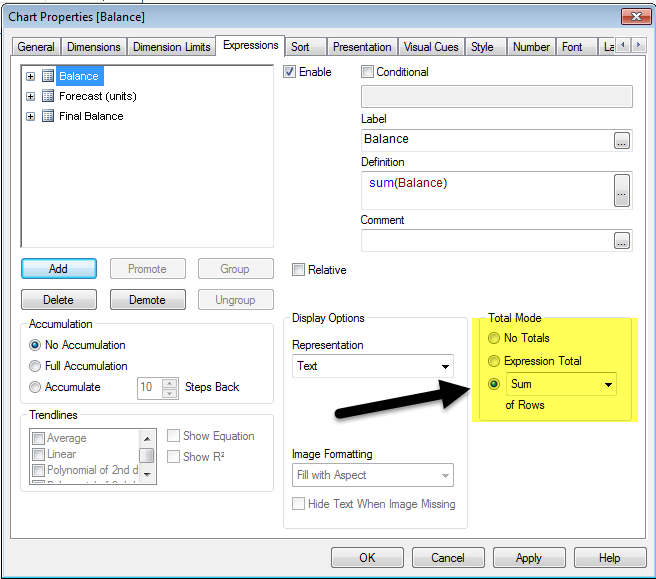Click the Promote button
Viewport: 656px width, 579px height.
[148, 269]
